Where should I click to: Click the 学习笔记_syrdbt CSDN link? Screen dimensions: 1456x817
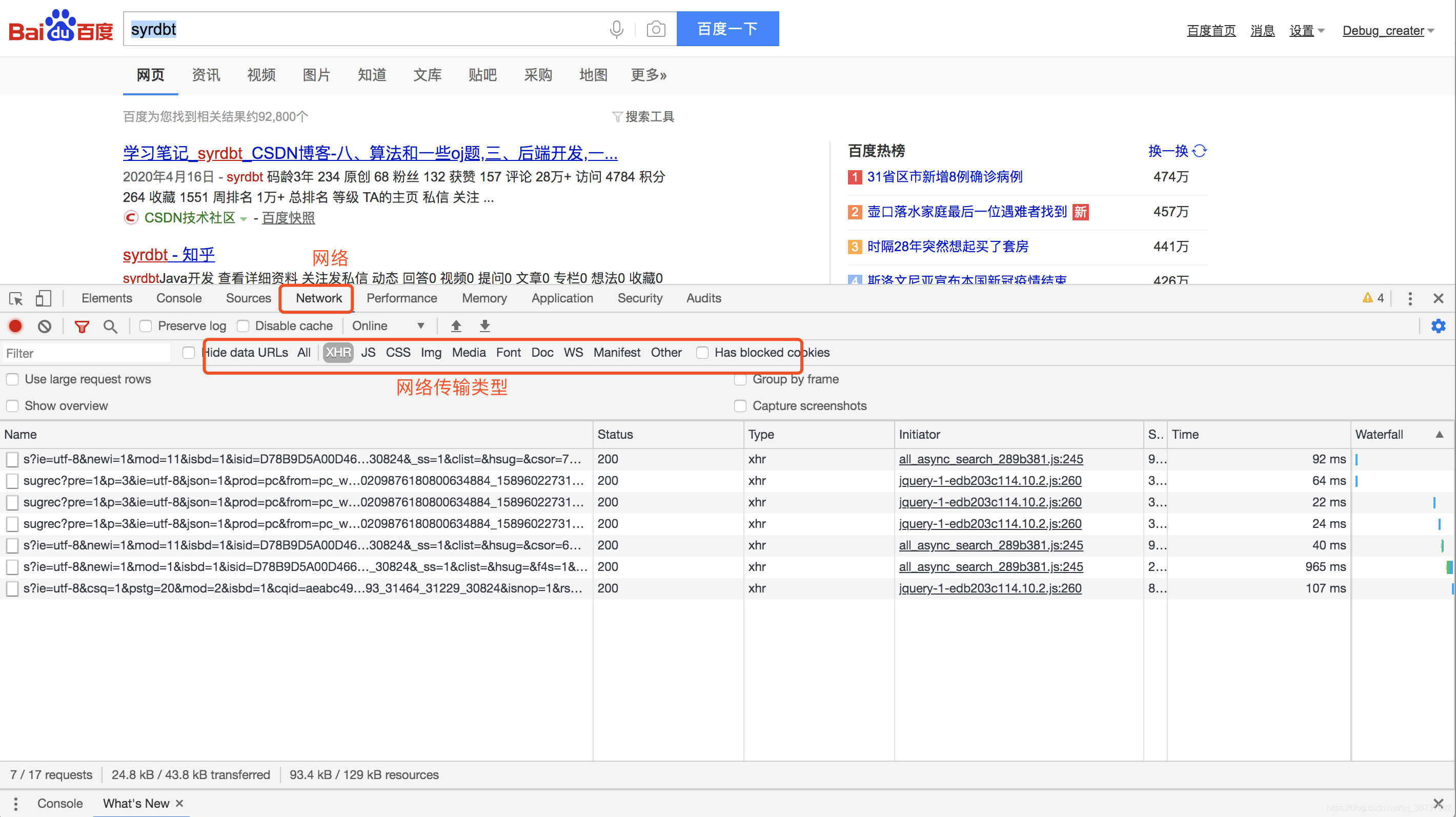click(369, 154)
